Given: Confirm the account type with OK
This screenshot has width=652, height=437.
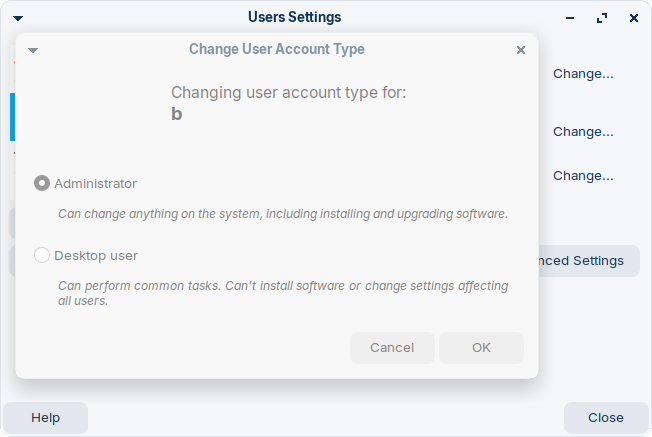Looking at the screenshot, I should coord(481,348).
